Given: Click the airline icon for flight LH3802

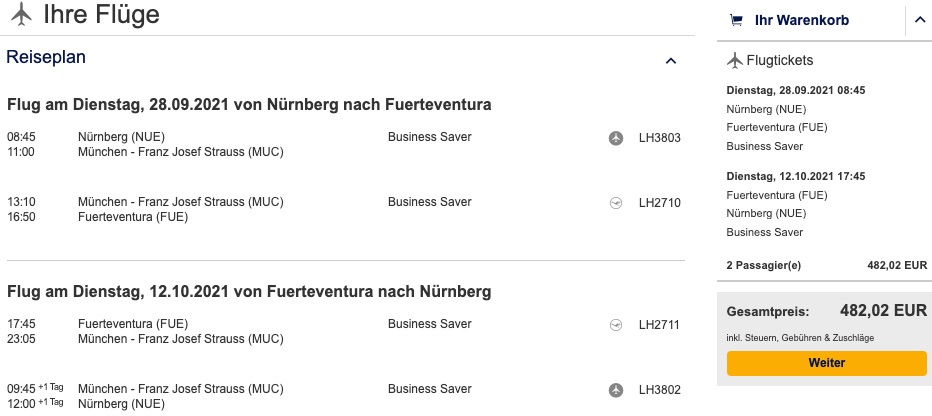Looking at the screenshot, I should pyautogui.click(x=616, y=390).
